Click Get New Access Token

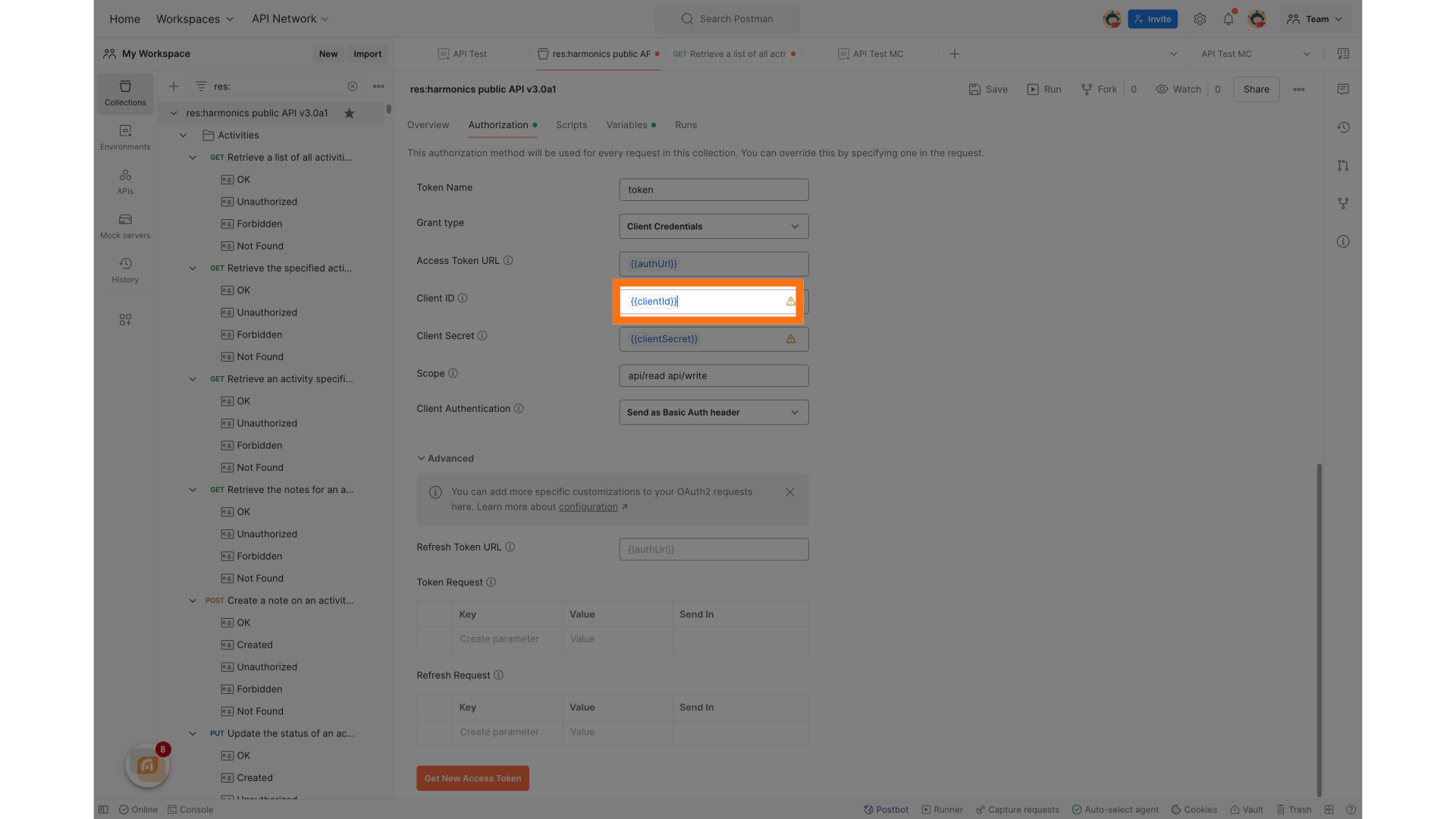point(472,778)
